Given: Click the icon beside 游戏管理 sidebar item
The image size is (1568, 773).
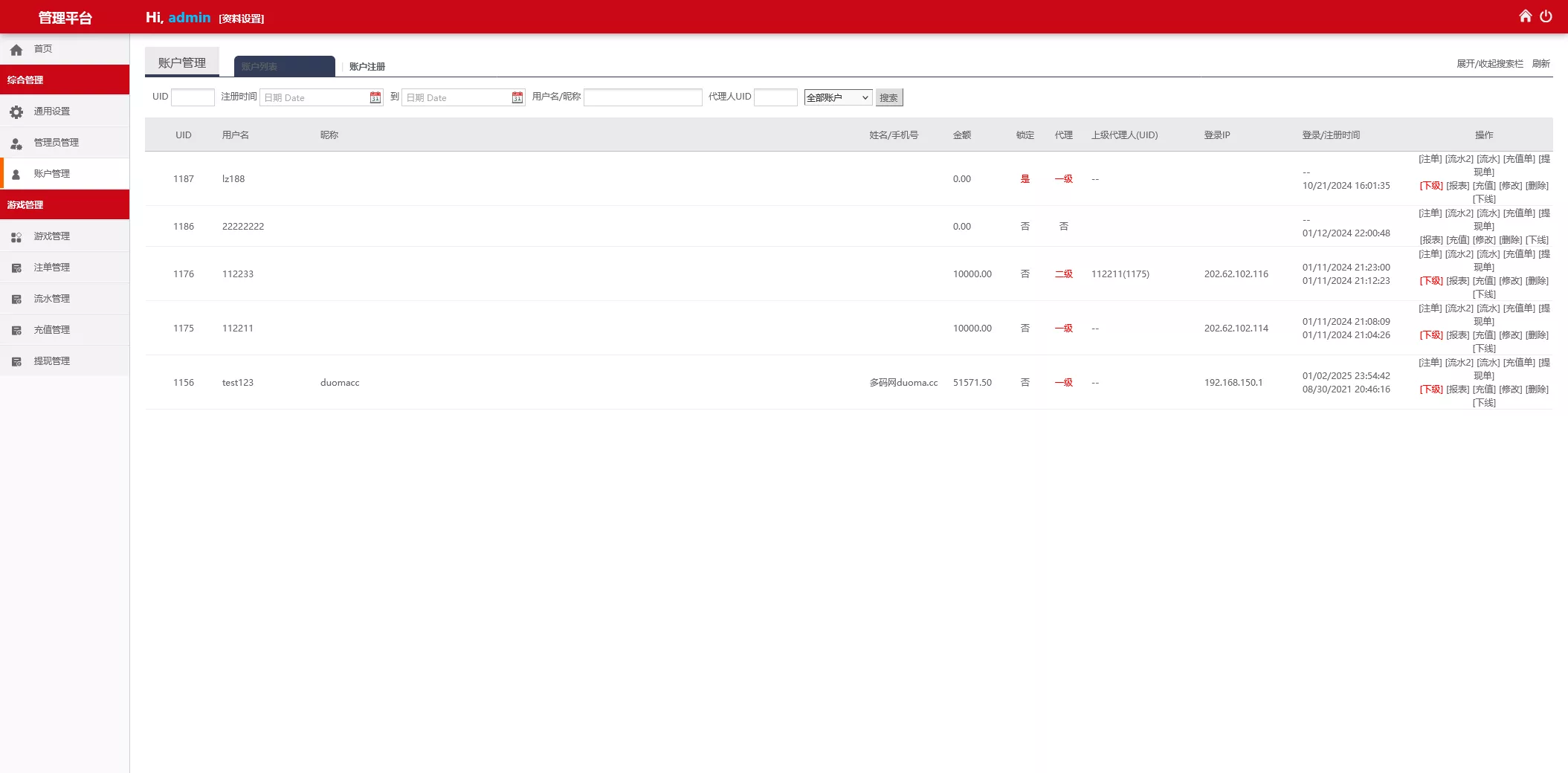Looking at the screenshot, I should 16,237.
